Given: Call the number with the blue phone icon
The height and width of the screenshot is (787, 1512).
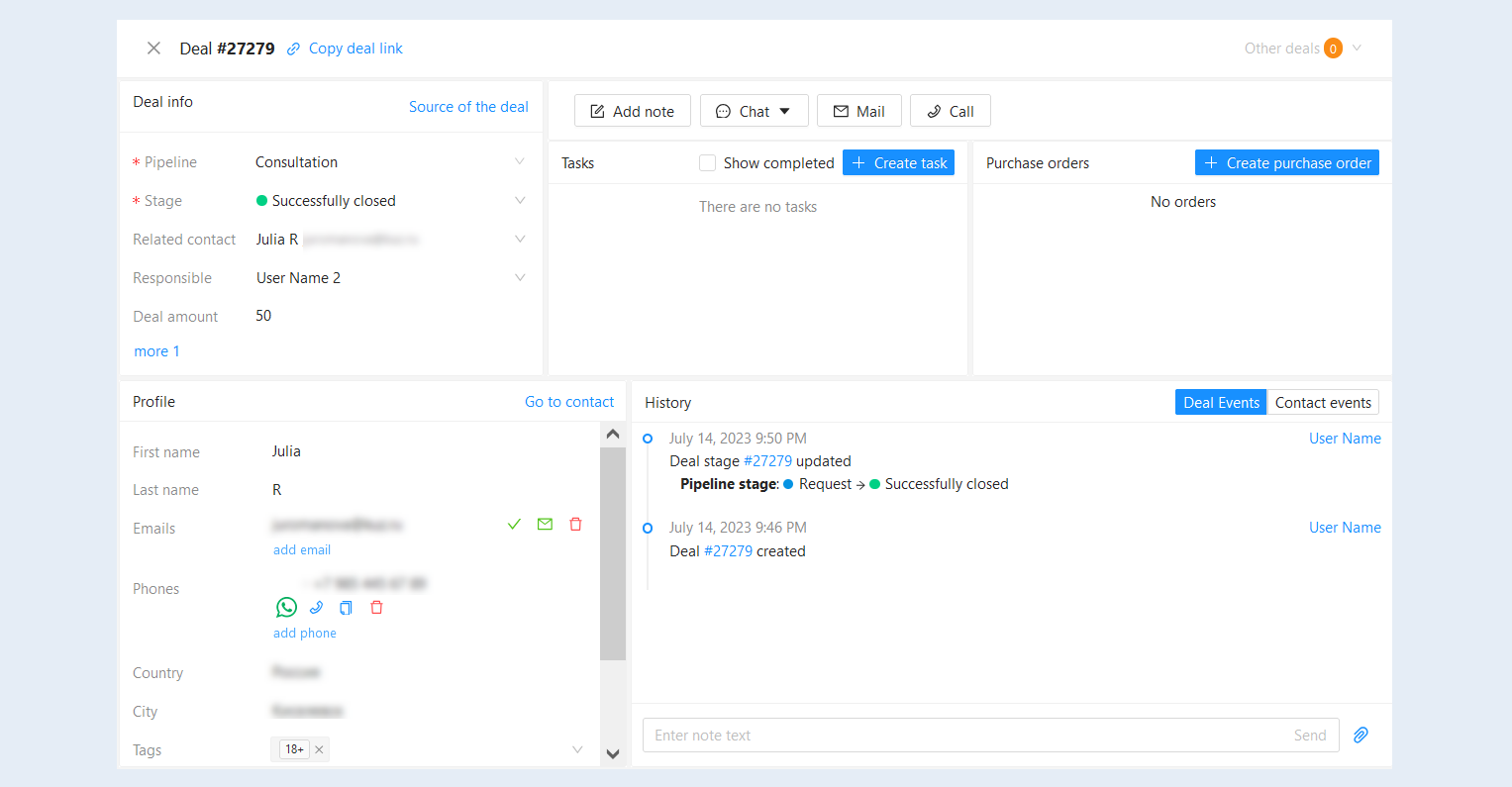Looking at the screenshot, I should [x=316, y=608].
